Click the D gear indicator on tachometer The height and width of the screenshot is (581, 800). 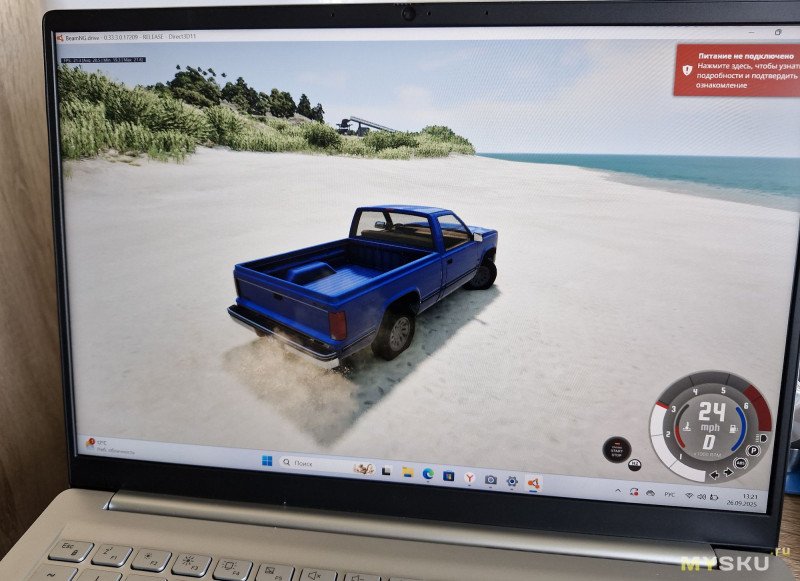[x=709, y=442]
